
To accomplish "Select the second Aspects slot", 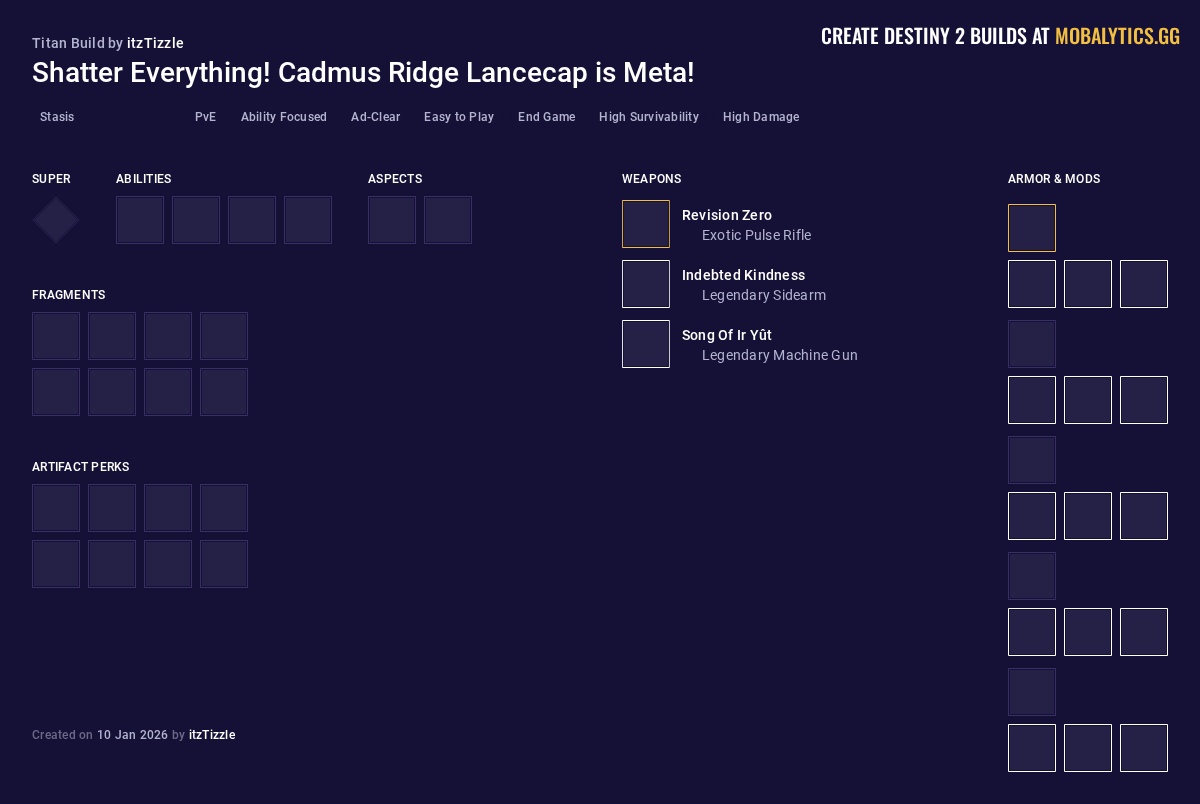I will 448,220.
